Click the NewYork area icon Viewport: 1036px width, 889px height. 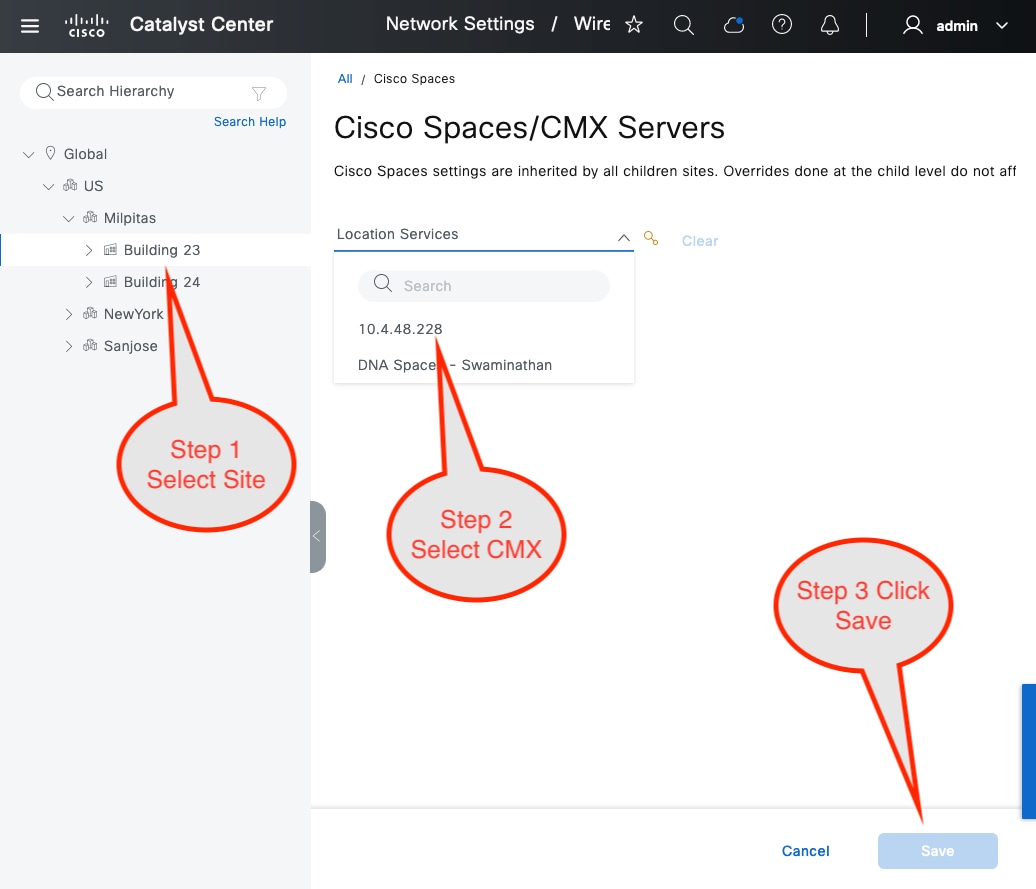coord(90,313)
